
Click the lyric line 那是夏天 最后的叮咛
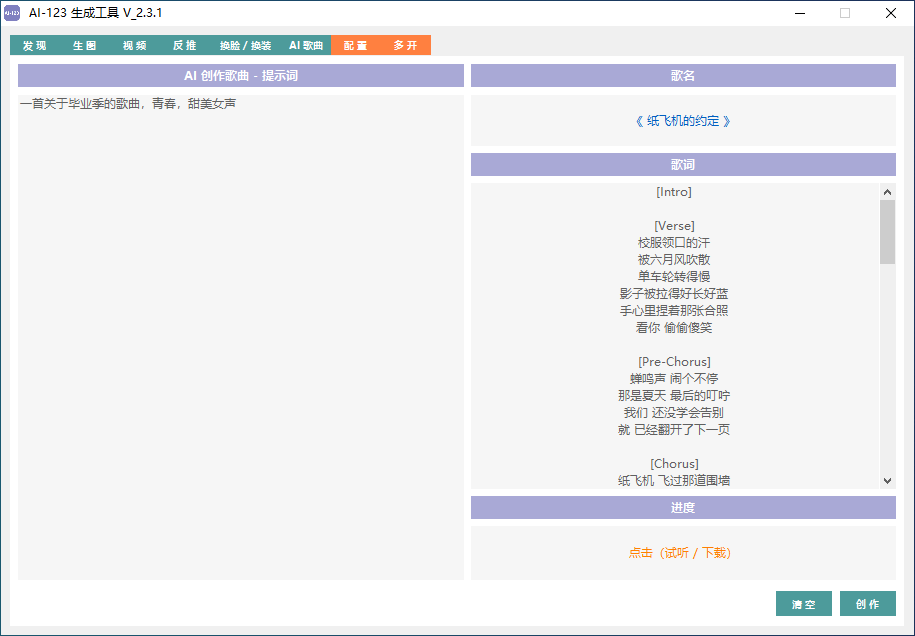pyautogui.click(x=674, y=396)
